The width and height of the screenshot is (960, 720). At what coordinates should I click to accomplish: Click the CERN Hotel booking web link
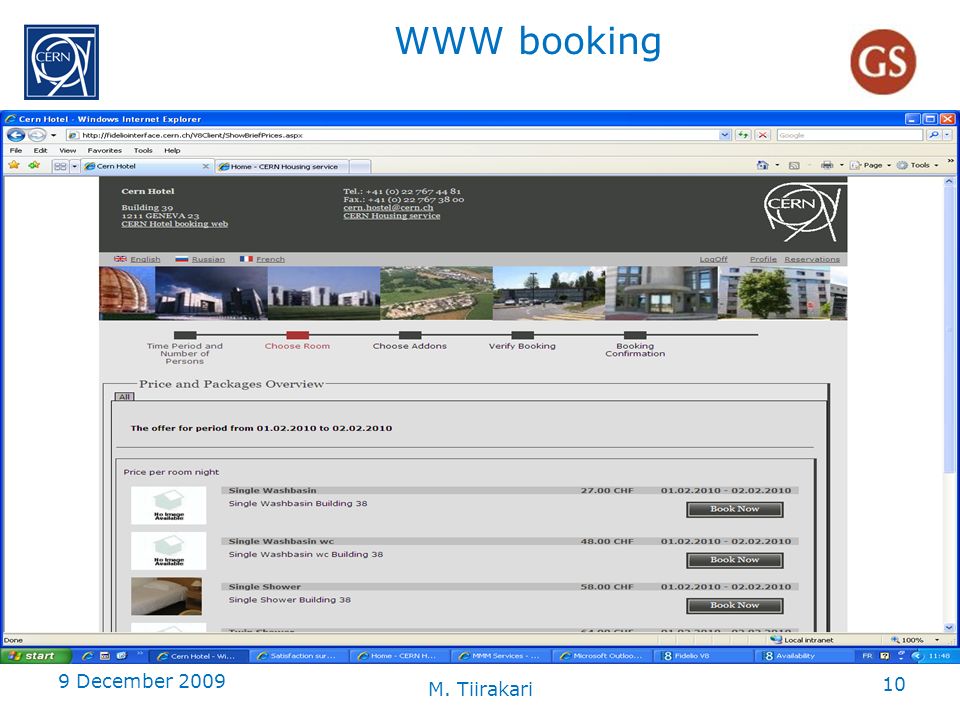pos(174,224)
